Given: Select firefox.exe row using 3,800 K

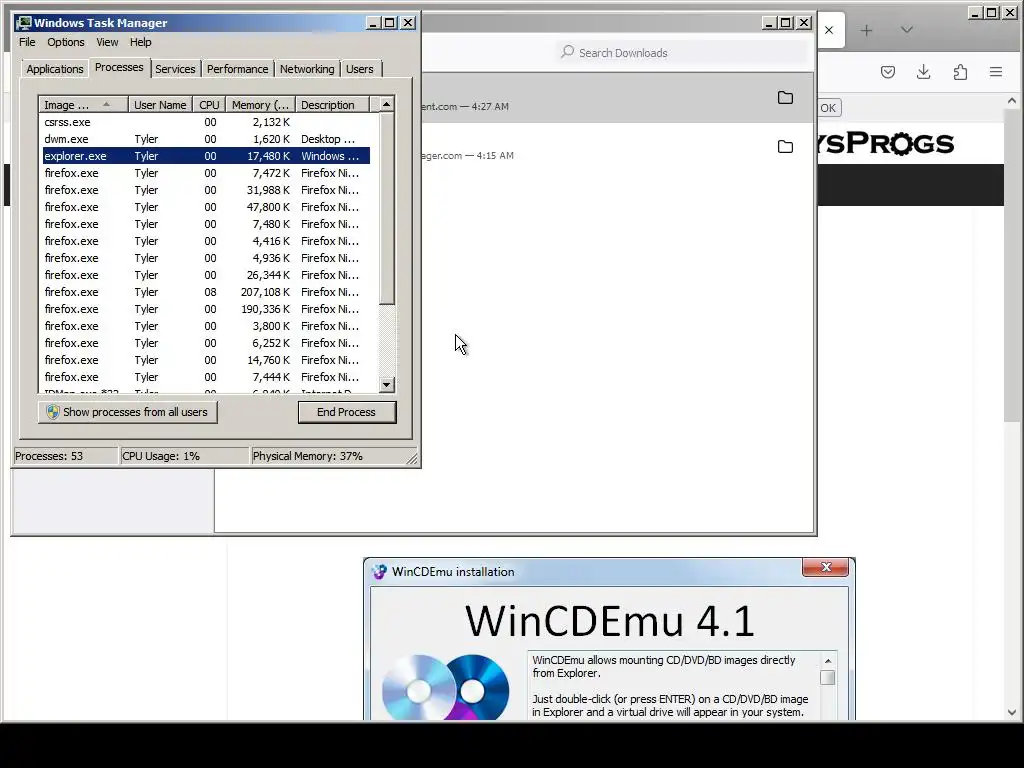Looking at the screenshot, I should click(x=206, y=326).
